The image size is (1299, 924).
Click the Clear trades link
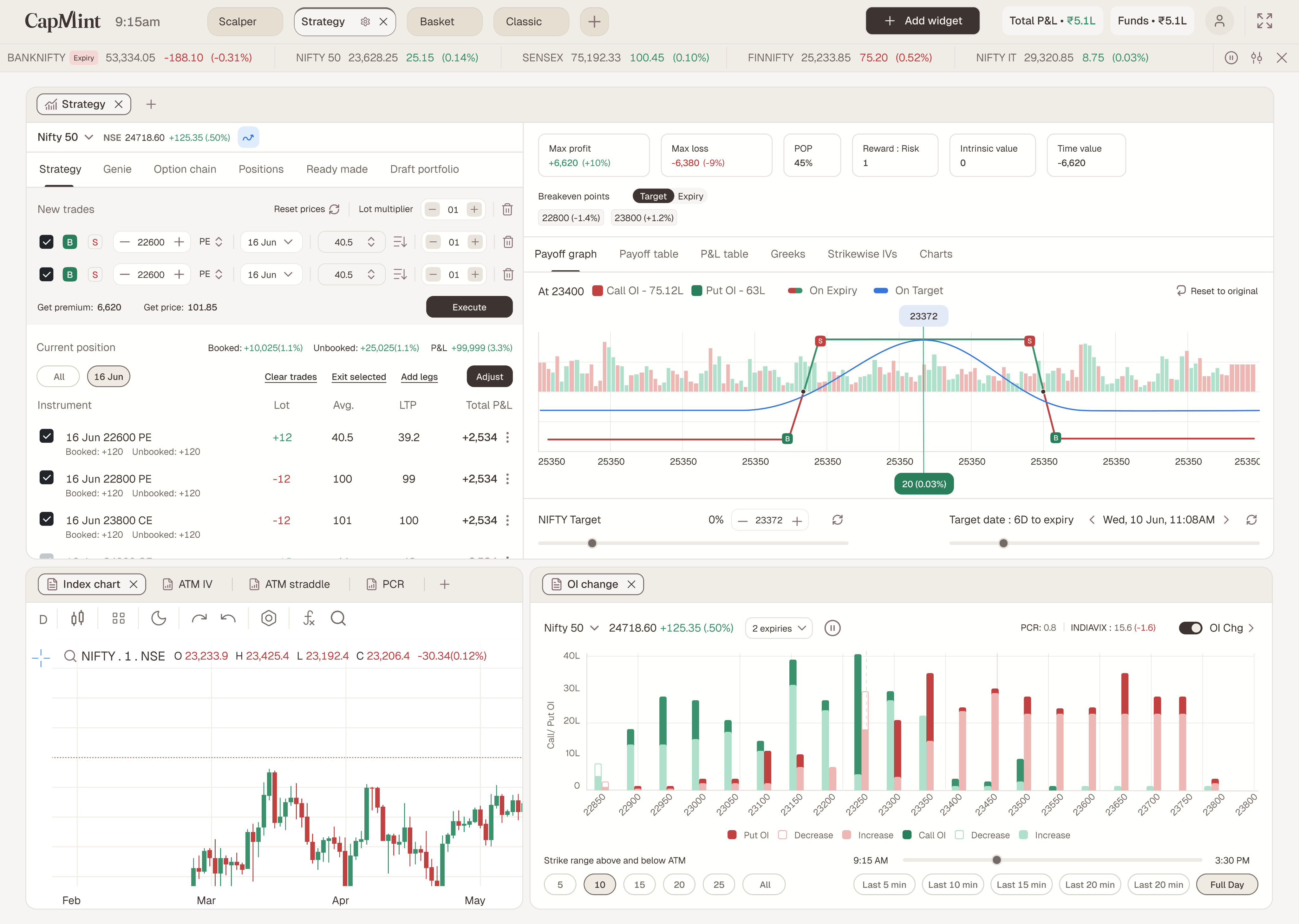click(x=290, y=377)
